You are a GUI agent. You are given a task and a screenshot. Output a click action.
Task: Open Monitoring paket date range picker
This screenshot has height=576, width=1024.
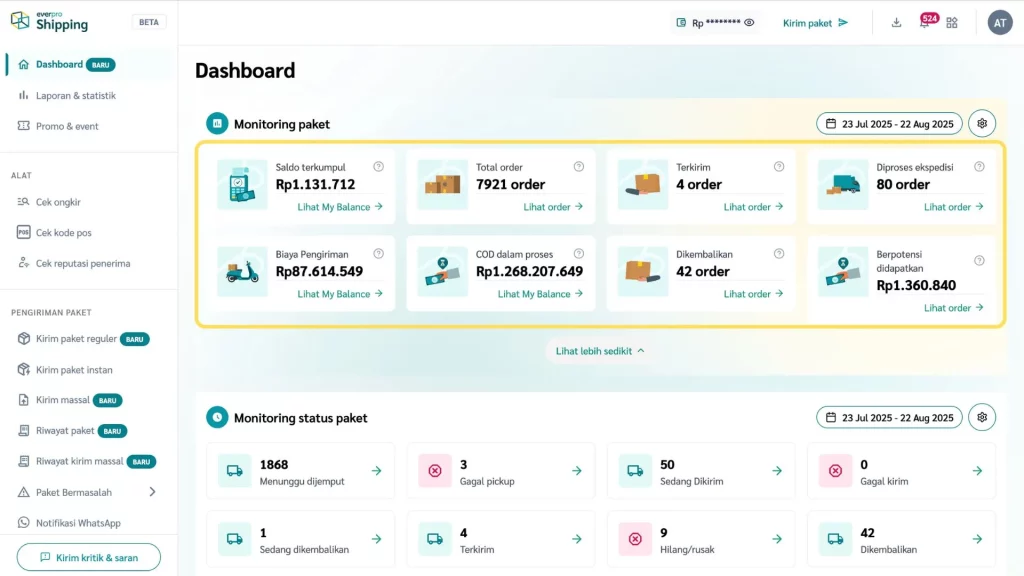tap(889, 124)
